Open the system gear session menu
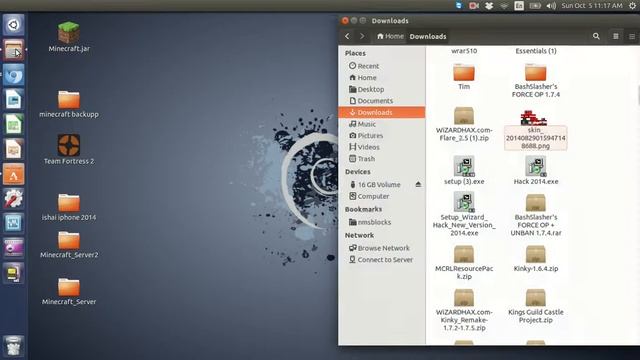 coord(632,6)
